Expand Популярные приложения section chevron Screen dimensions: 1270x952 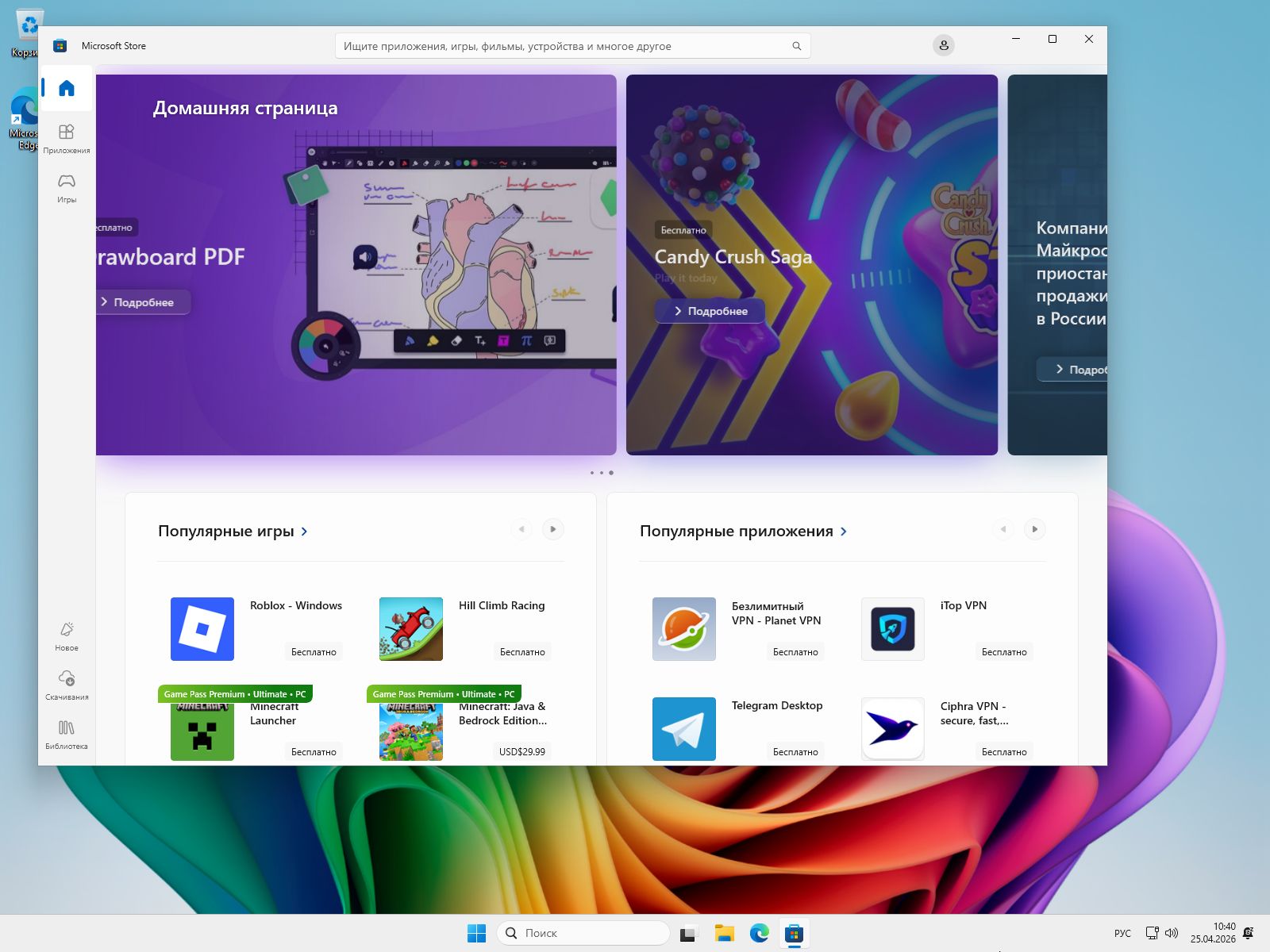coord(844,532)
